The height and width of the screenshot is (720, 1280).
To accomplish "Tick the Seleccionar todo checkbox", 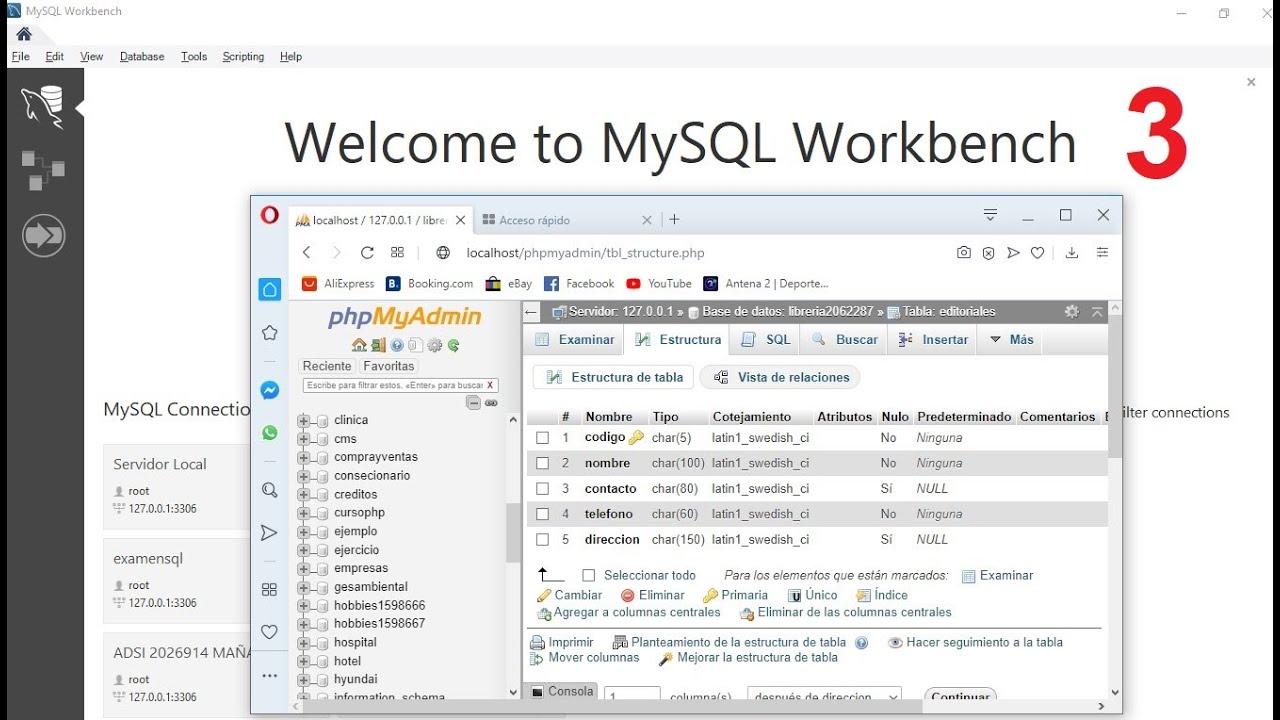I will coord(589,576).
